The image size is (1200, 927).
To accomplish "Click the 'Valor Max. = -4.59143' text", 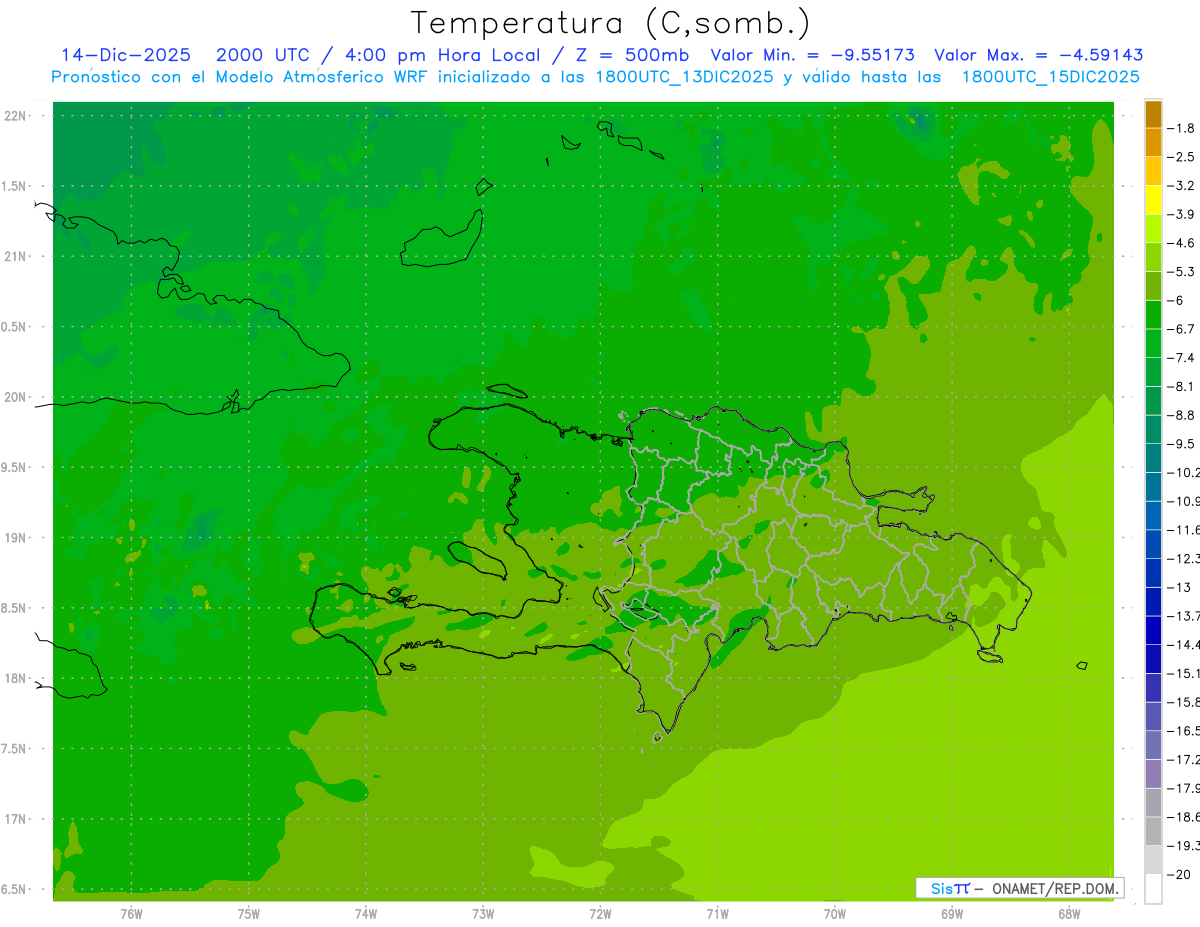I will tap(1038, 55).
